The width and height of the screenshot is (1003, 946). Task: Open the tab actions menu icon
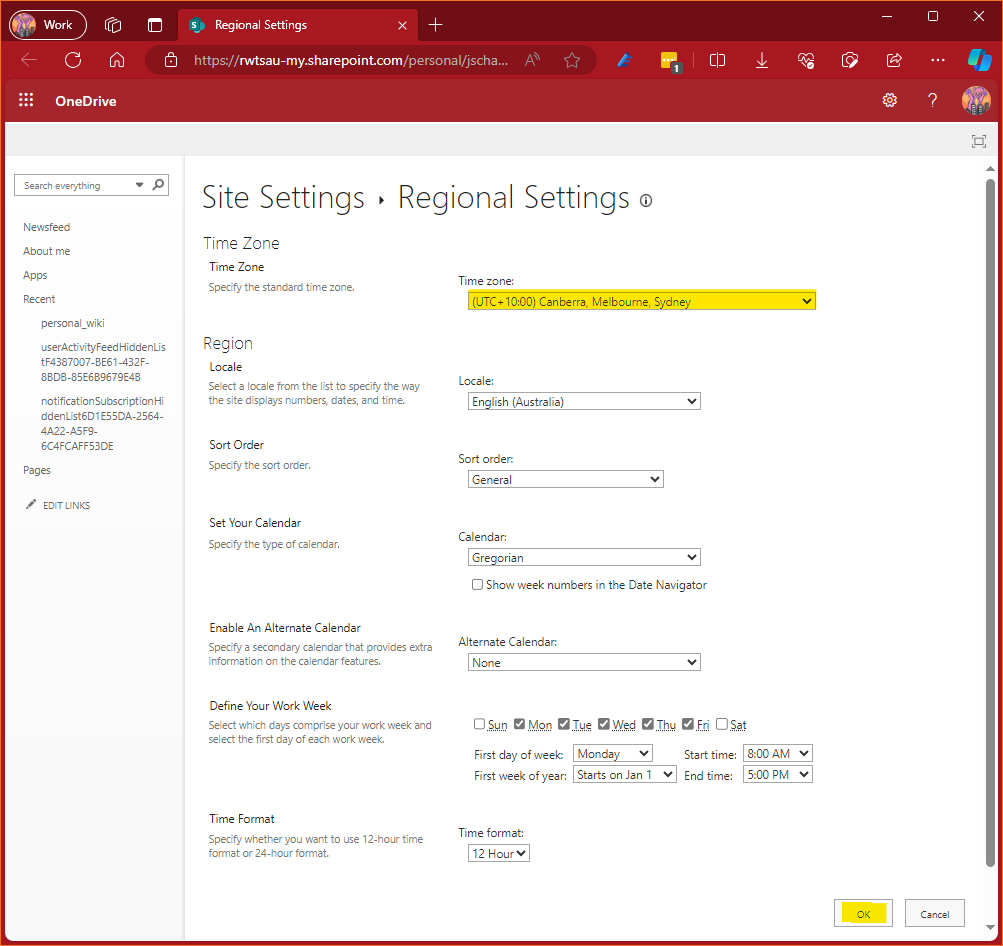coord(155,25)
